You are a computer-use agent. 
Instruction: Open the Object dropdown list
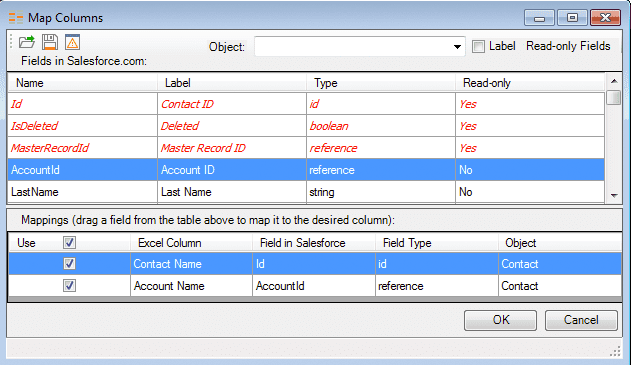click(457, 47)
